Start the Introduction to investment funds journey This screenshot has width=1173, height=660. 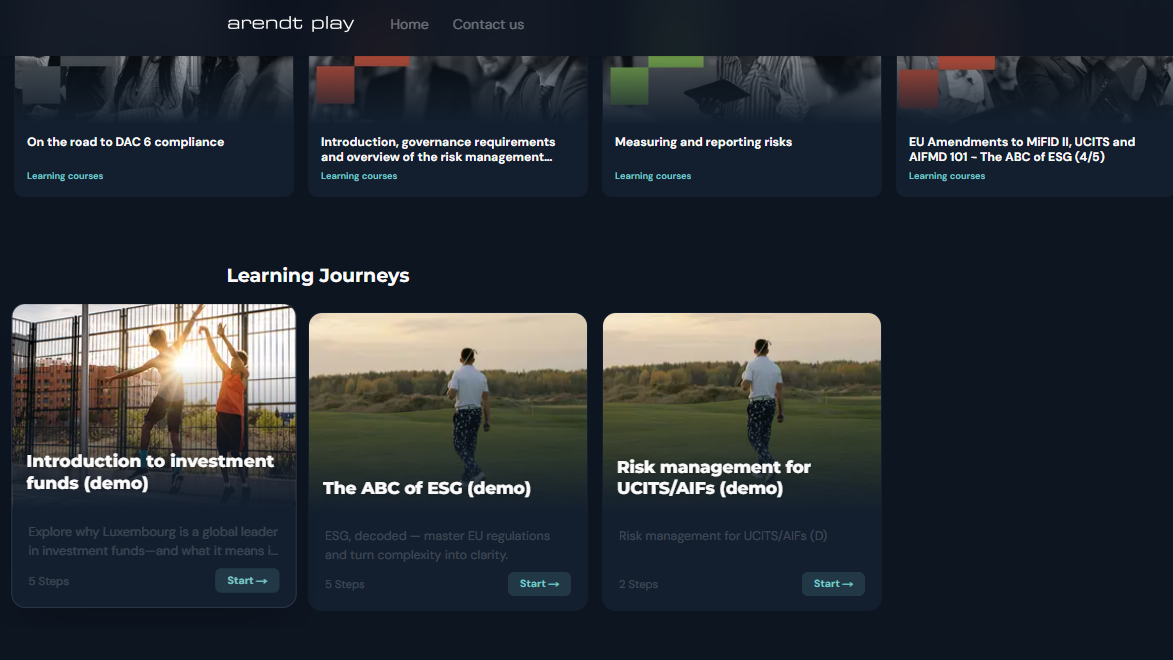coord(247,581)
